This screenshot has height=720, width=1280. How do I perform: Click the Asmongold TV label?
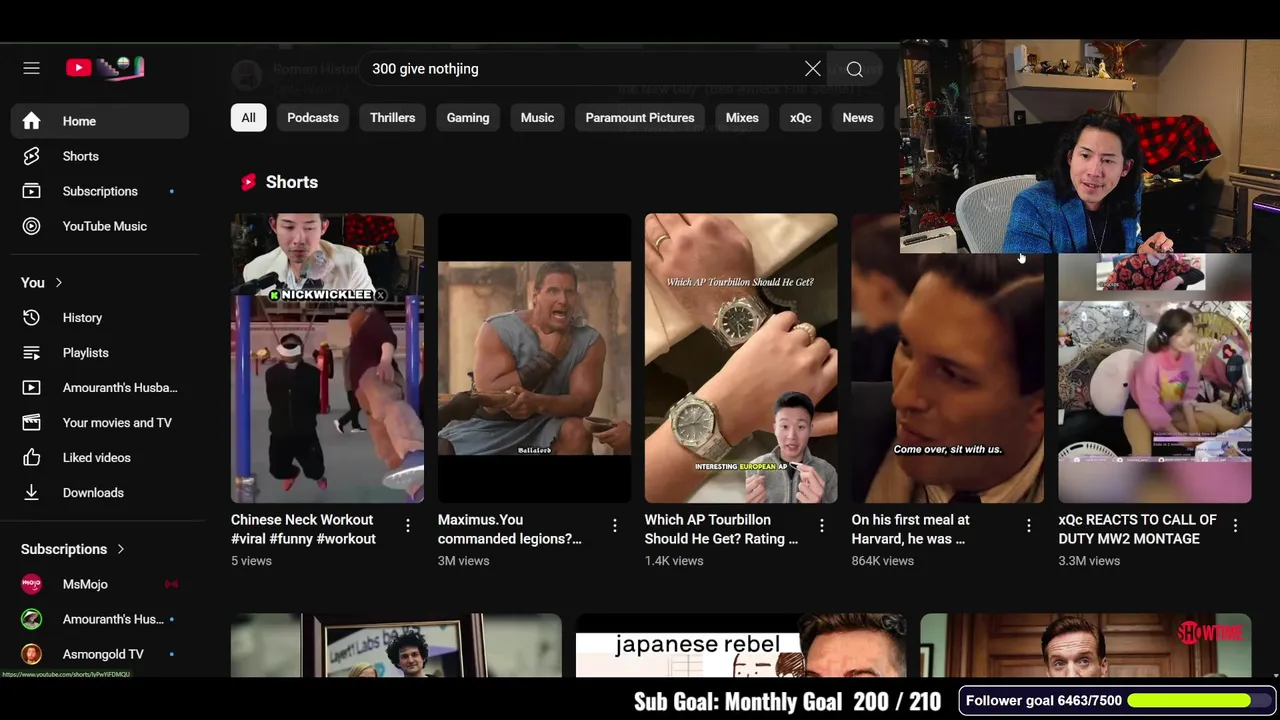click(103, 654)
